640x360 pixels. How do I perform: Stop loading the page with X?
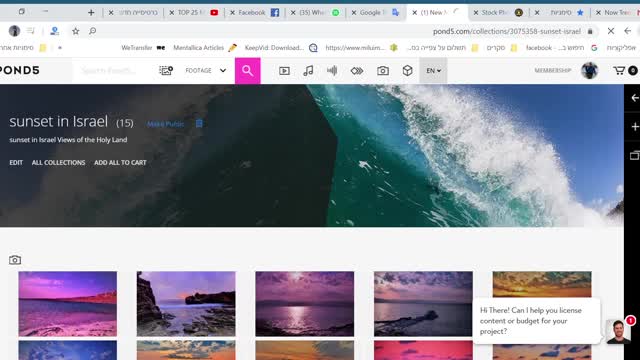click(x=611, y=31)
